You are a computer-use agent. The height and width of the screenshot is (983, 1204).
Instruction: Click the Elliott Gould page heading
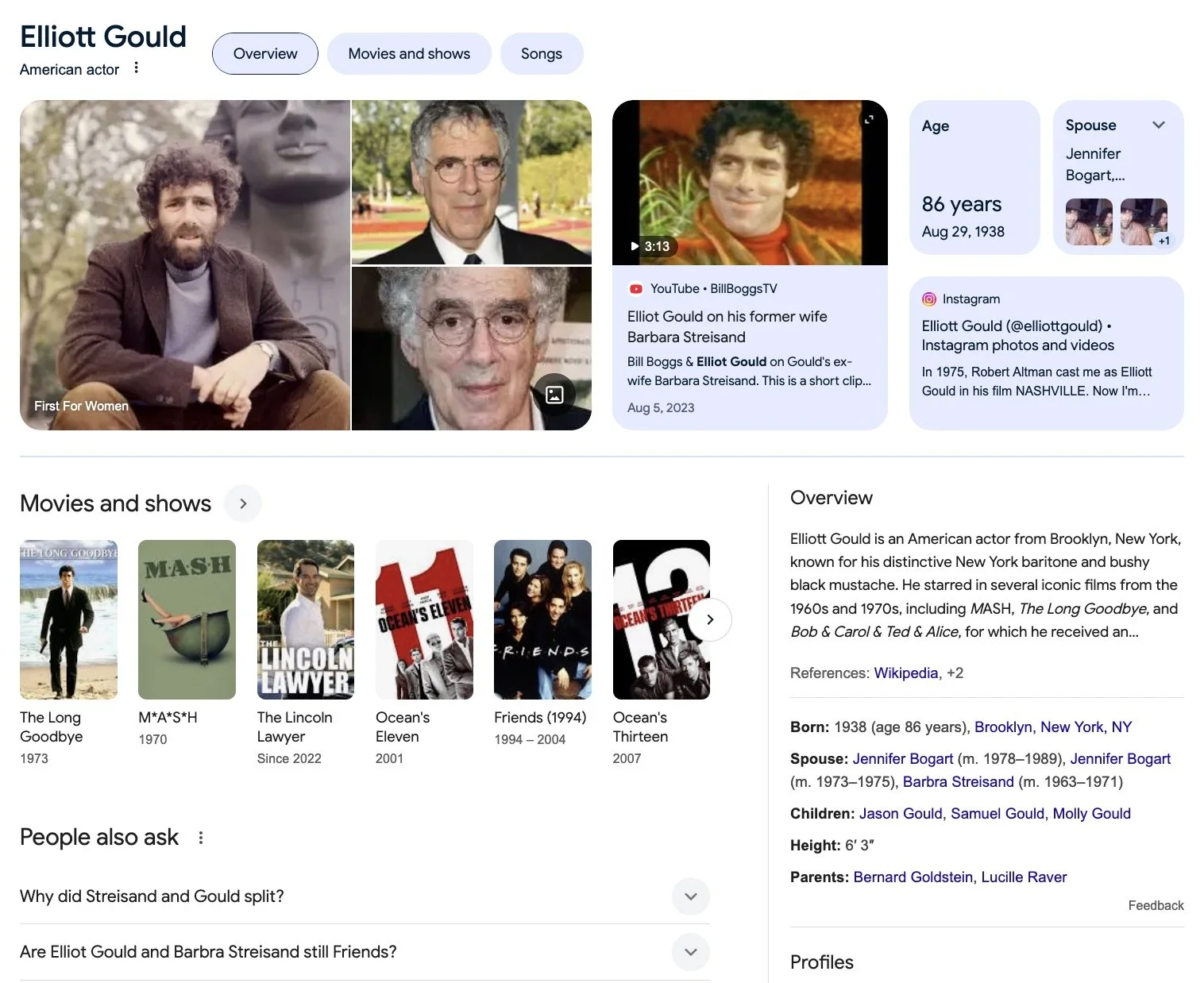[103, 37]
